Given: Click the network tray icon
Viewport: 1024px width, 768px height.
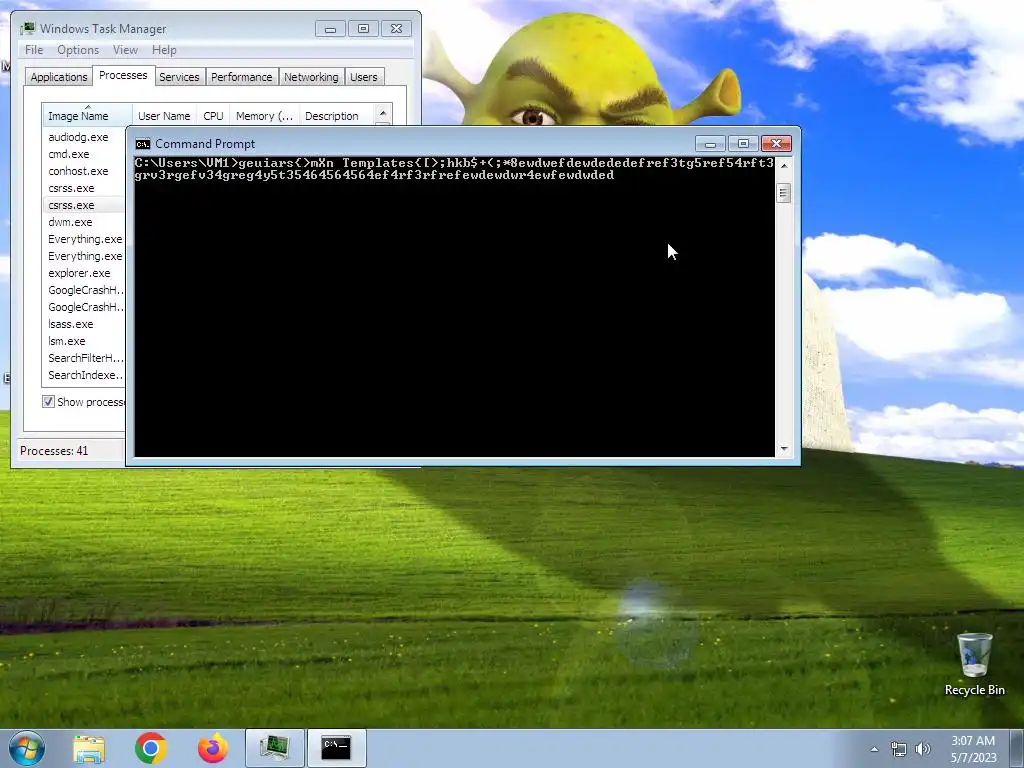Looking at the screenshot, I should [x=899, y=749].
